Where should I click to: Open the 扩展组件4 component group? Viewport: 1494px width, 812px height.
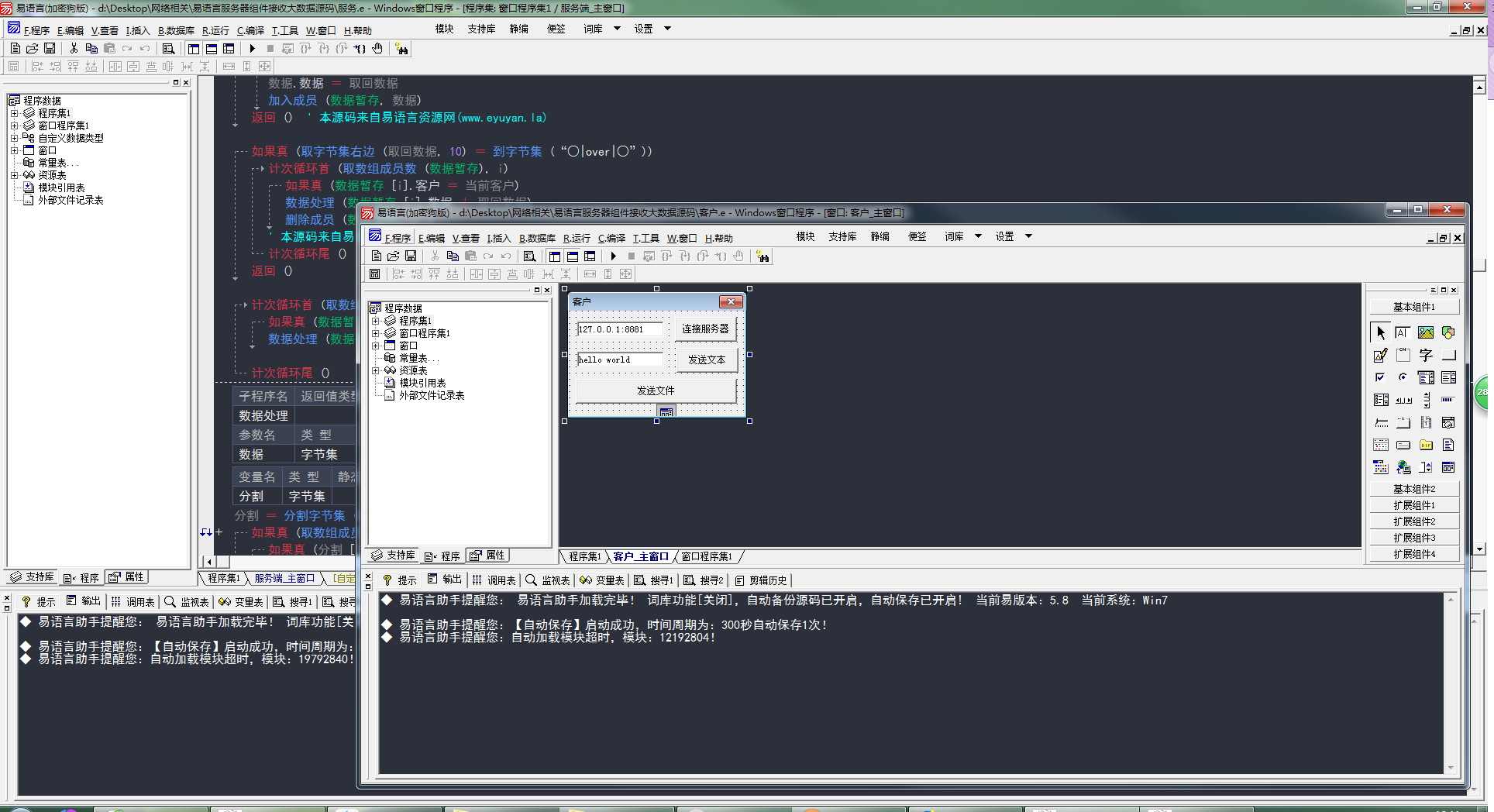1414,554
